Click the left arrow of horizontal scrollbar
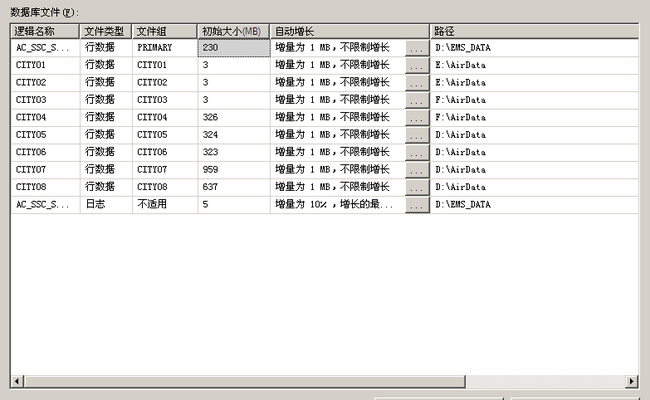Viewport: 650px width, 400px height. click(17, 381)
